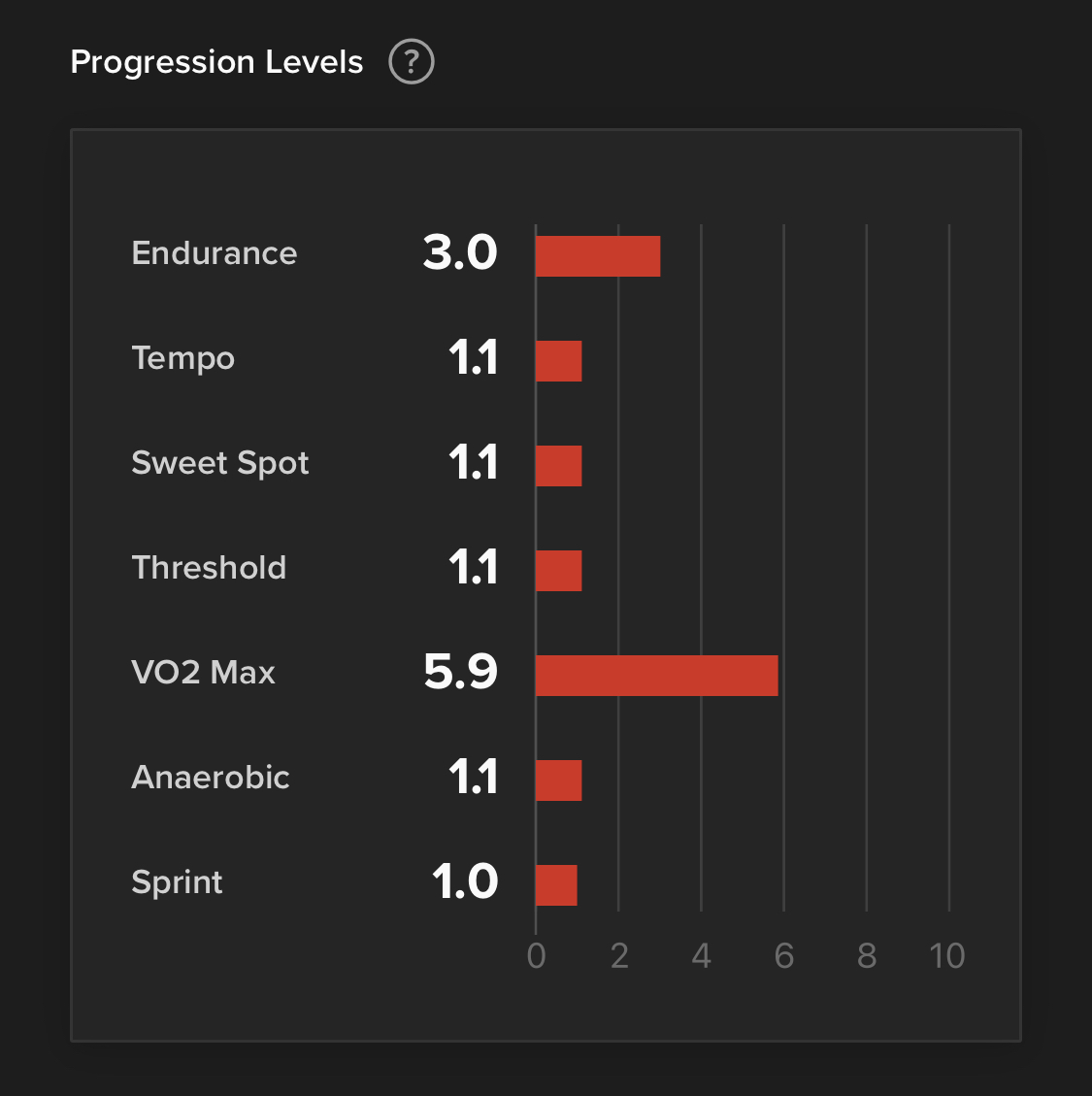Click the VO2 Max zone label
1092x1096 pixels.
click(204, 673)
